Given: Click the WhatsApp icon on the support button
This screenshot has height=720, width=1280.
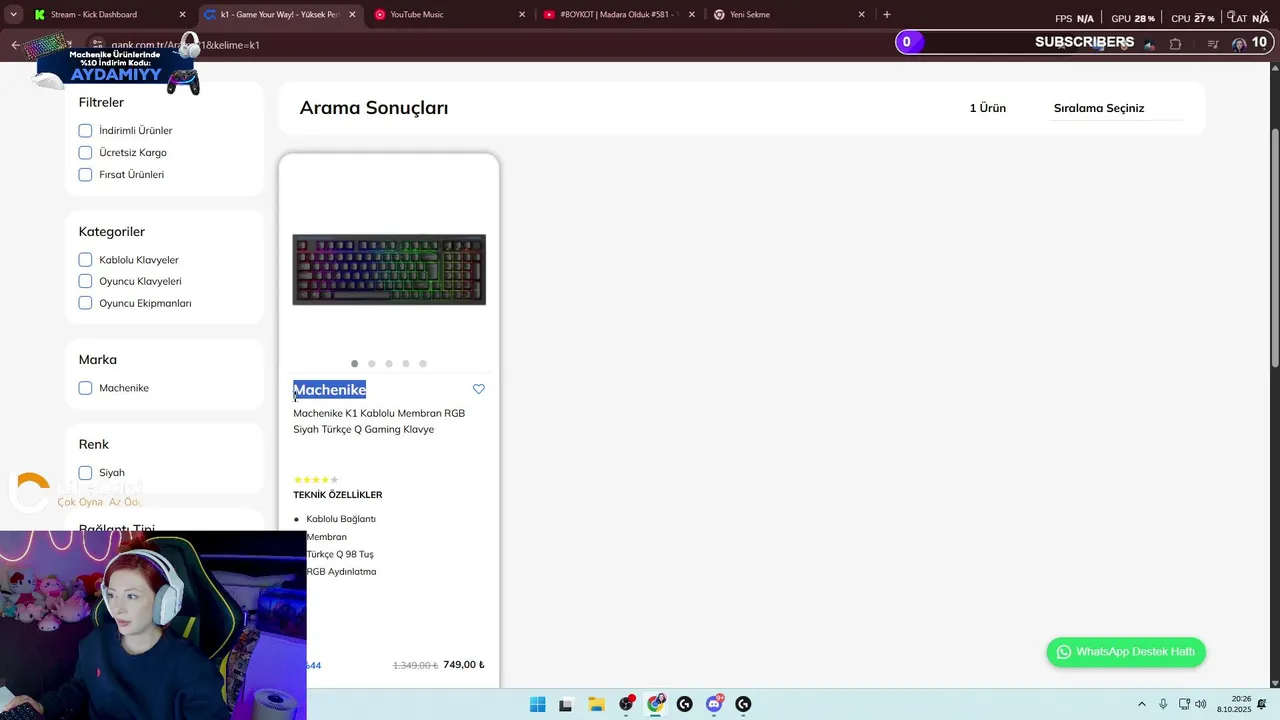Looking at the screenshot, I should click(x=1064, y=652).
